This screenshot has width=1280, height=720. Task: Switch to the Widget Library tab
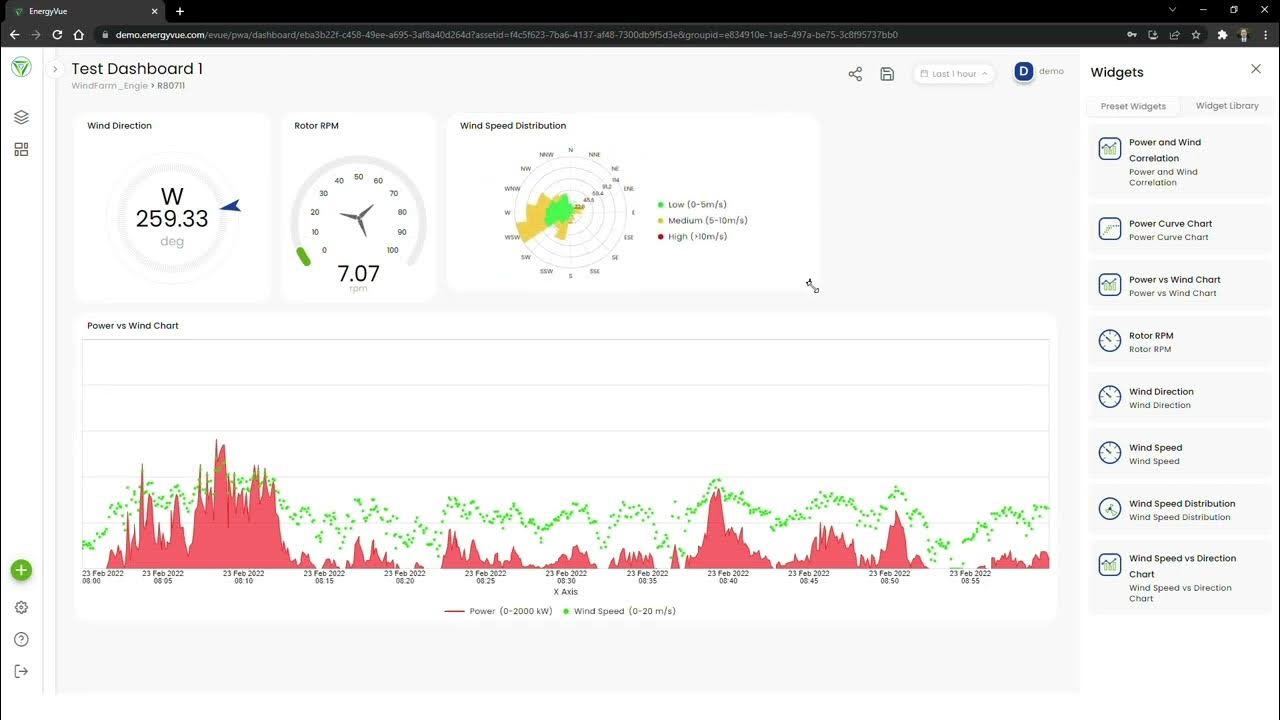click(x=1227, y=106)
